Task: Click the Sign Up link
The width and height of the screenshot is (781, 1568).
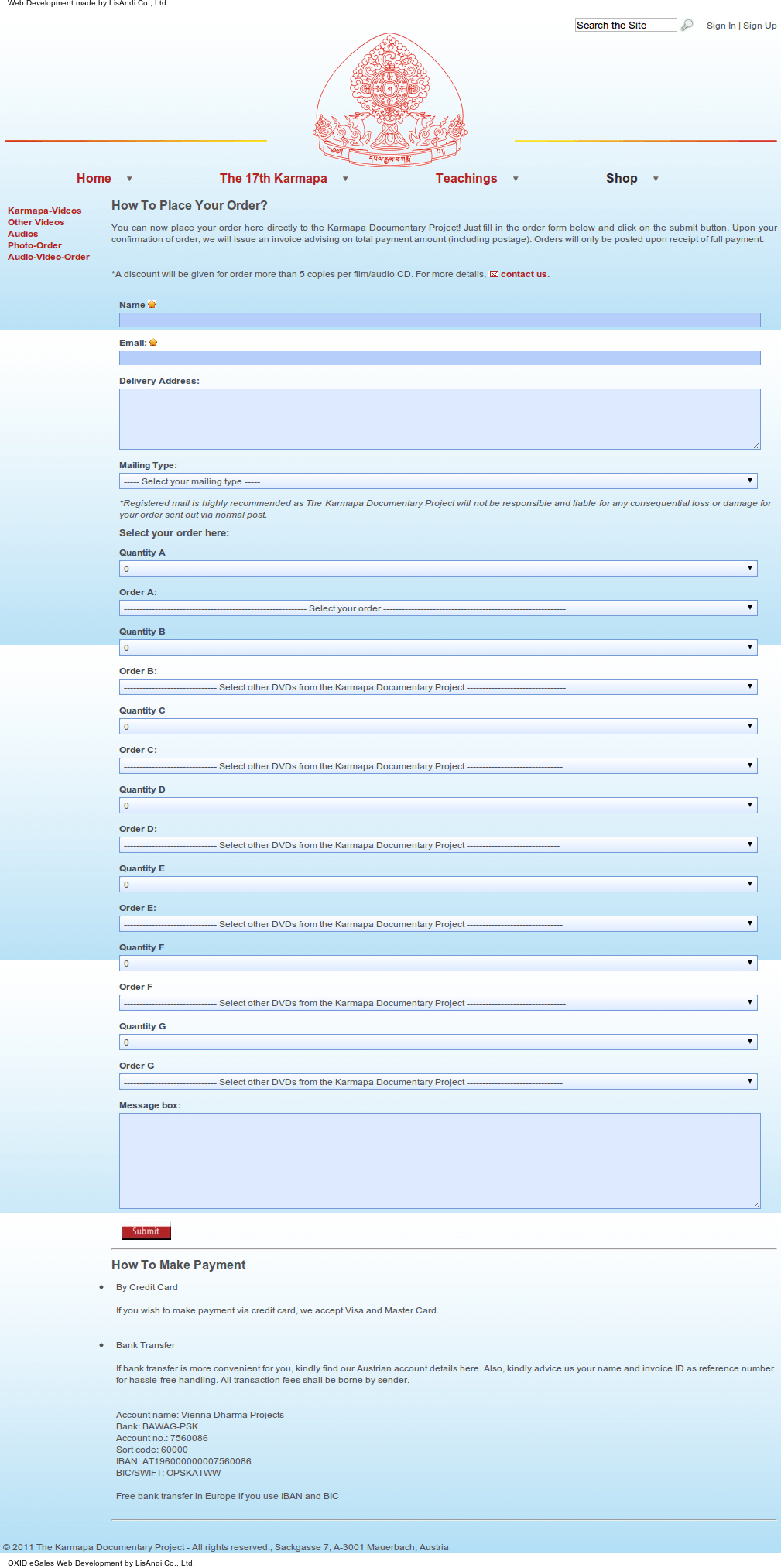Action: coord(760,26)
